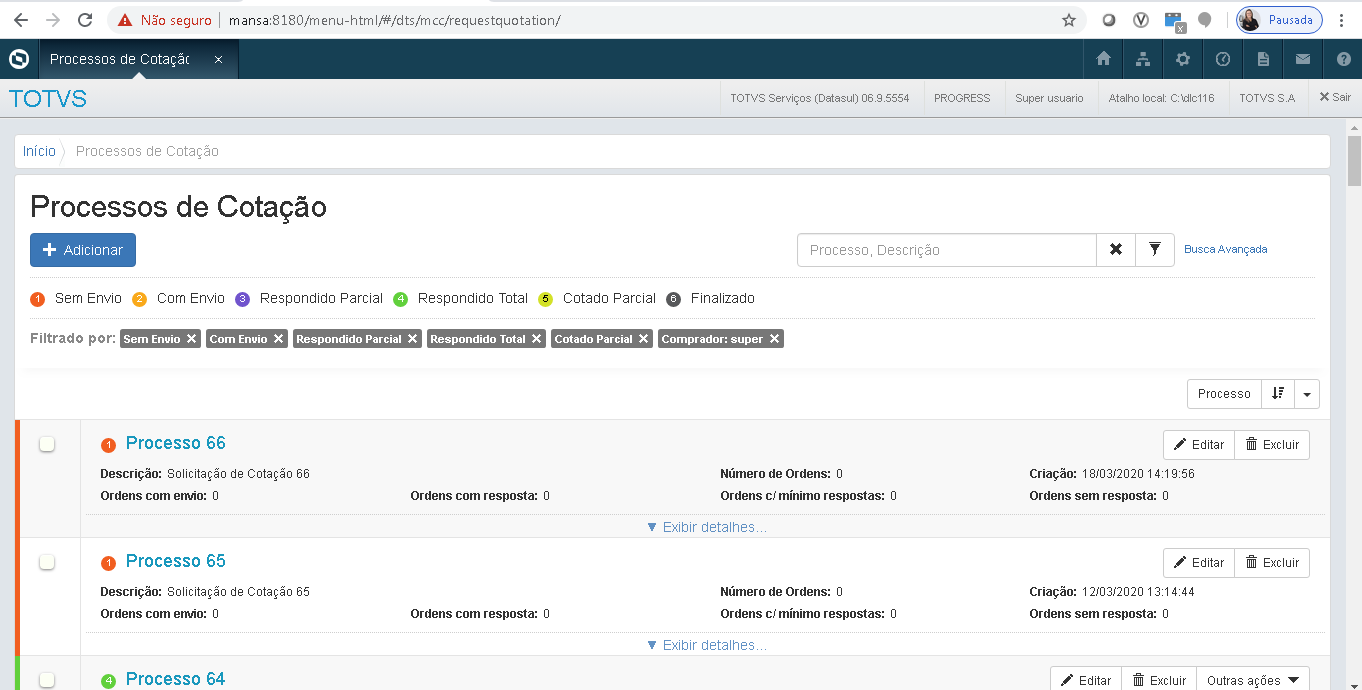The width and height of the screenshot is (1362, 690).
Task: Click the 'Adicionar' button
Action: click(x=83, y=250)
